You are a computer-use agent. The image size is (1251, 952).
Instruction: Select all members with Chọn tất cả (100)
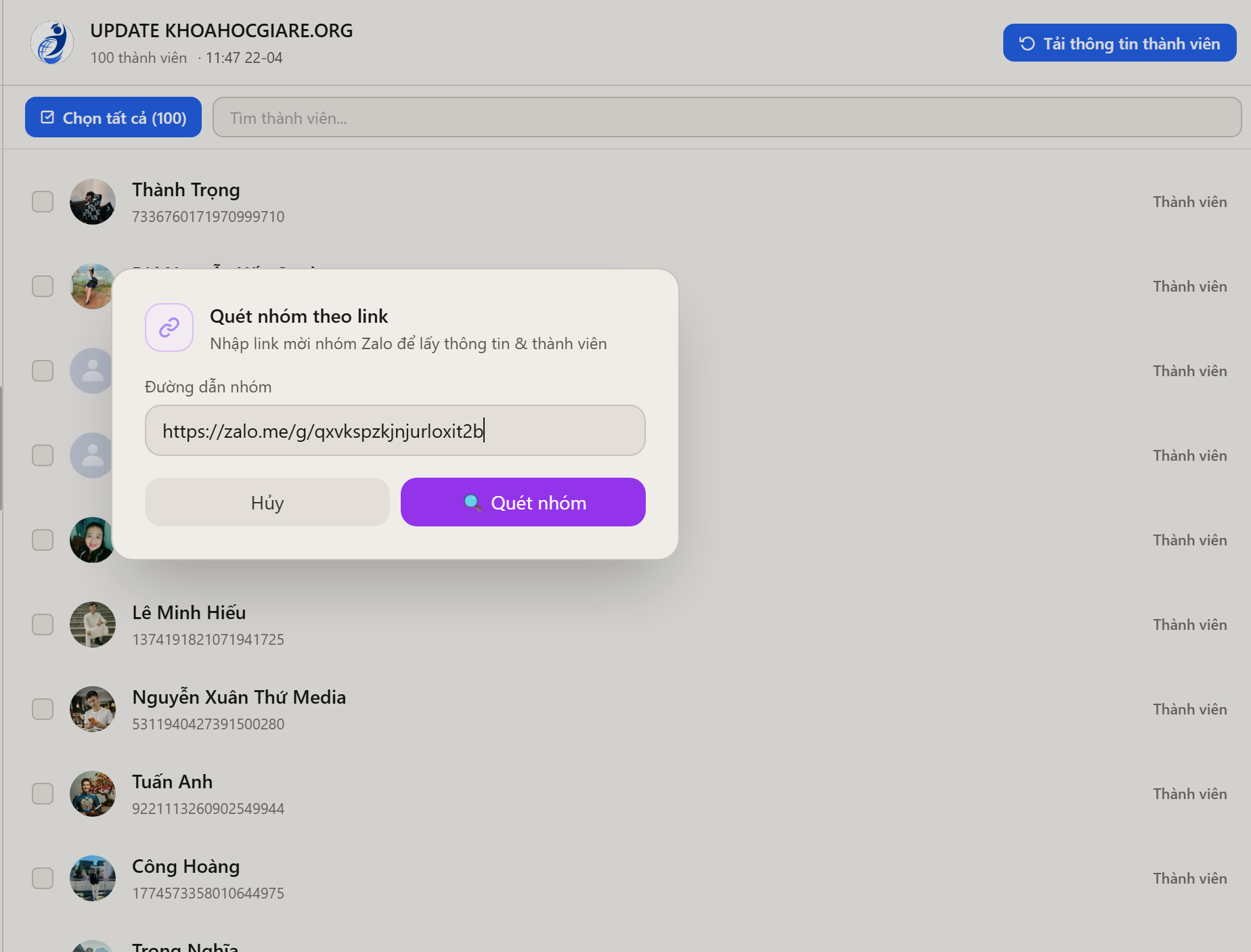click(113, 117)
